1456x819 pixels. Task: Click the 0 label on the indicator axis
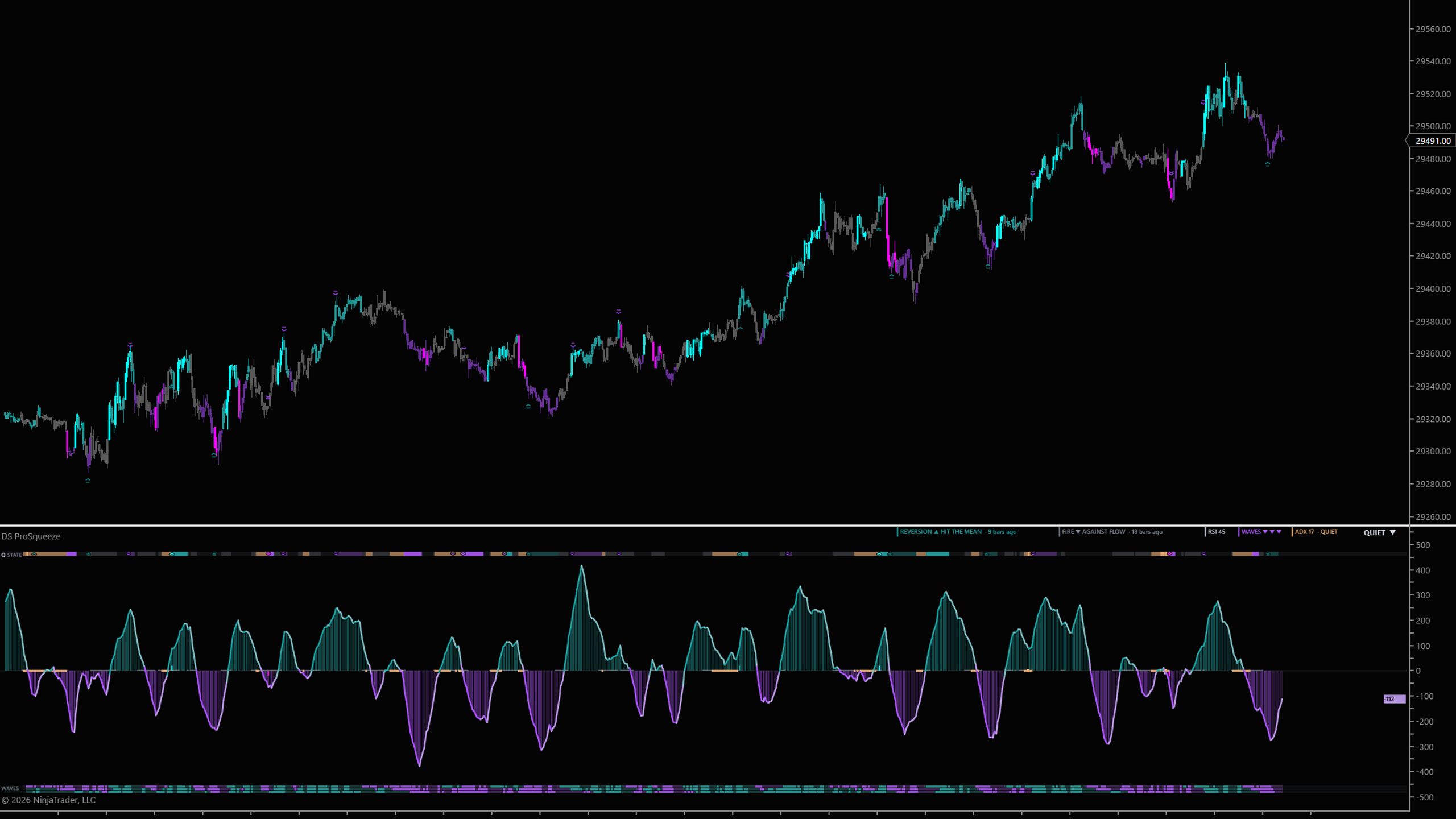coord(1418,671)
